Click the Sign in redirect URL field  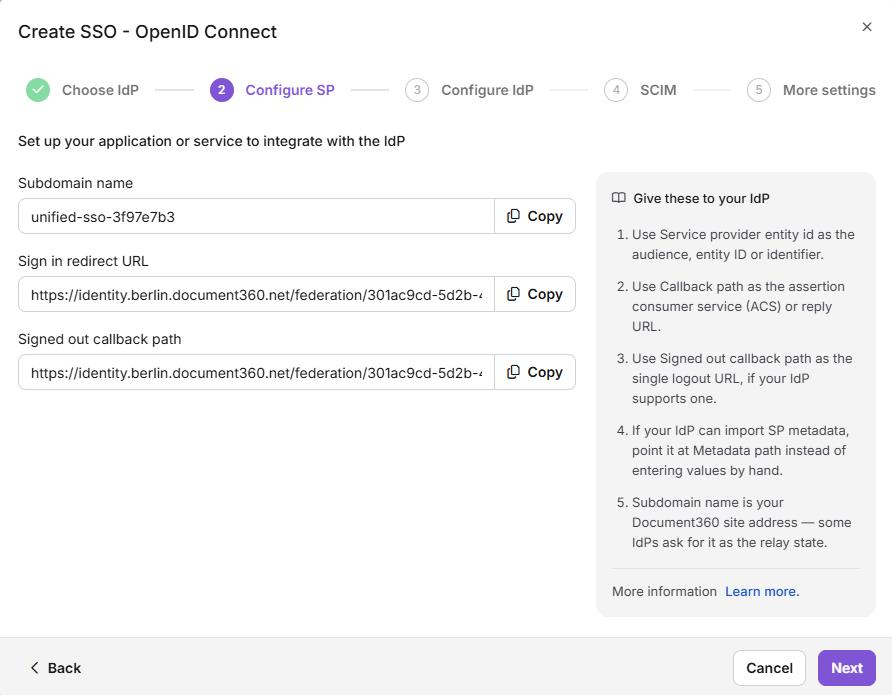257,294
